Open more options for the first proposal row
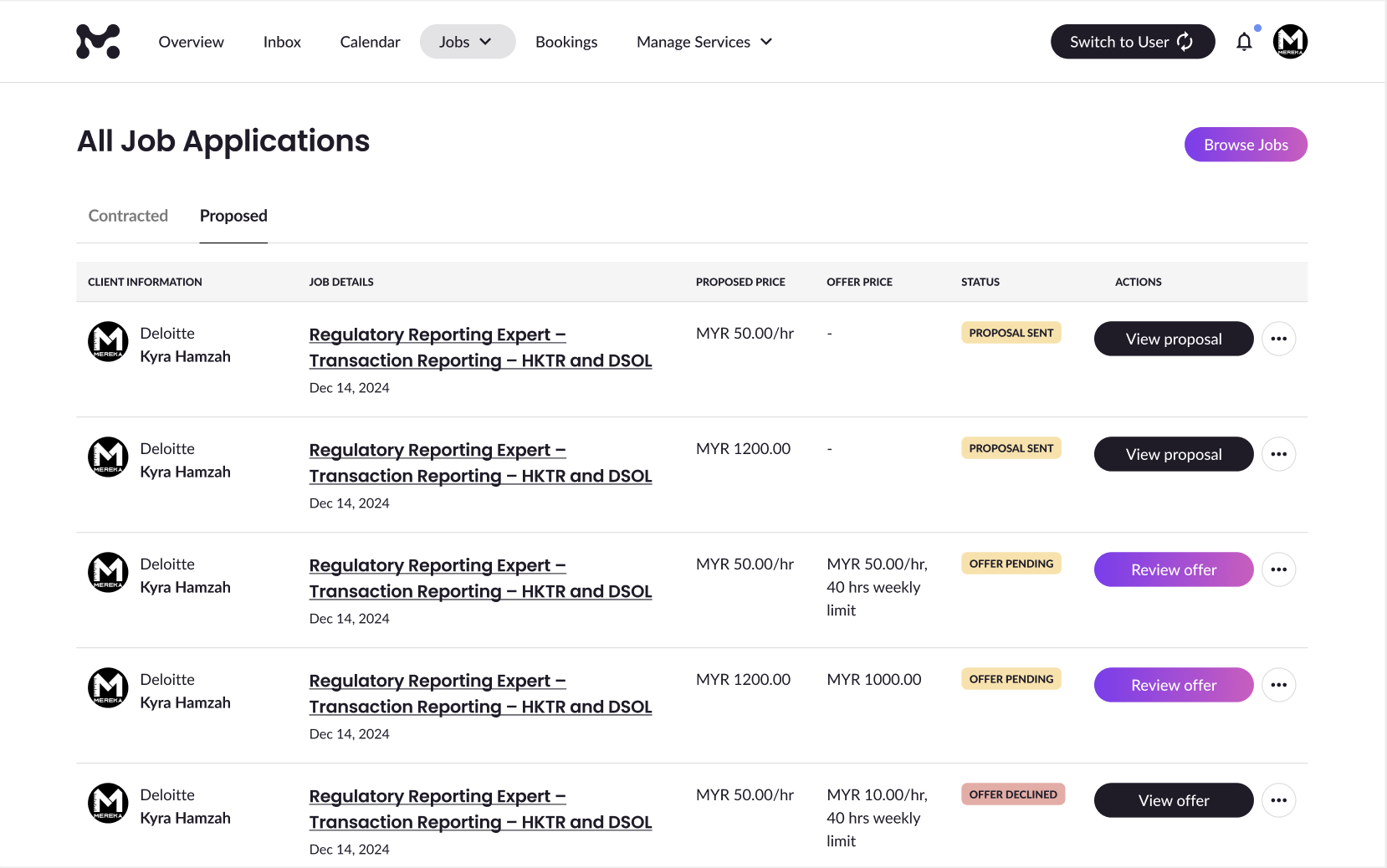 pyautogui.click(x=1278, y=339)
